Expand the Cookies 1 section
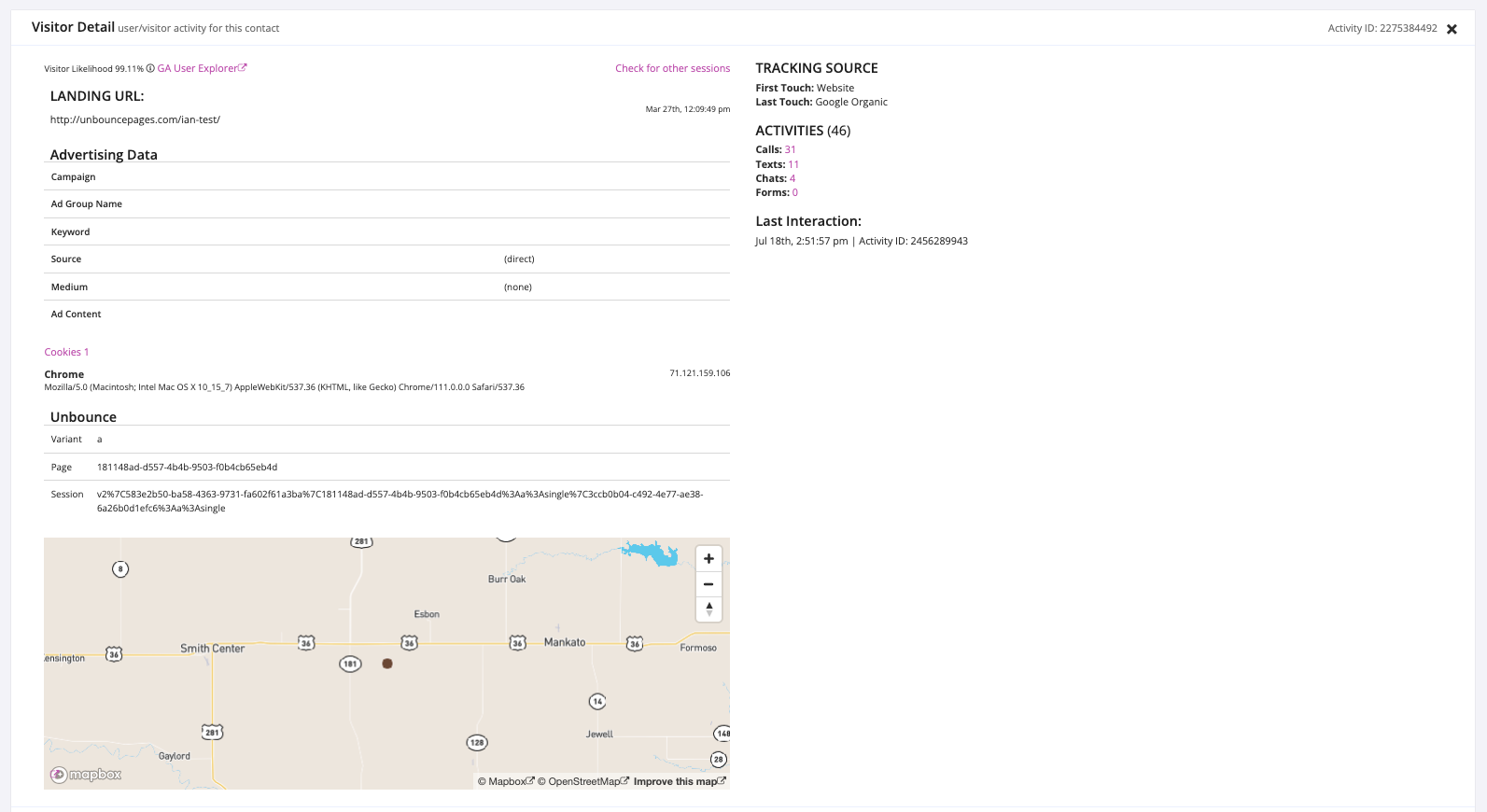1487x812 pixels. point(66,352)
